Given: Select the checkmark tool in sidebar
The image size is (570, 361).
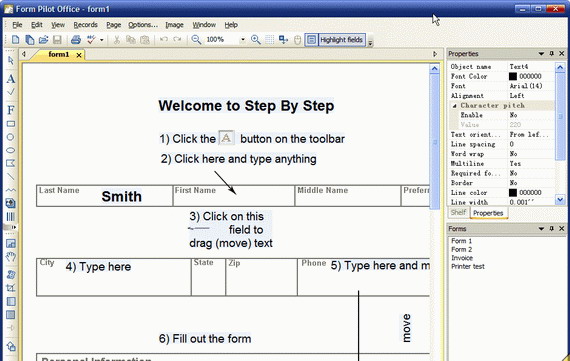Looking at the screenshot, I should (x=11, y=92).
